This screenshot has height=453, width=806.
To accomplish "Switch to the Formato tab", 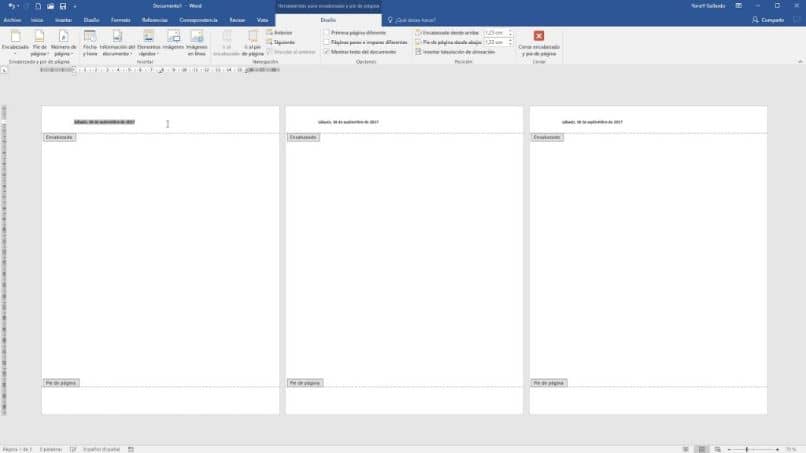I will click(x=121, y=20).
